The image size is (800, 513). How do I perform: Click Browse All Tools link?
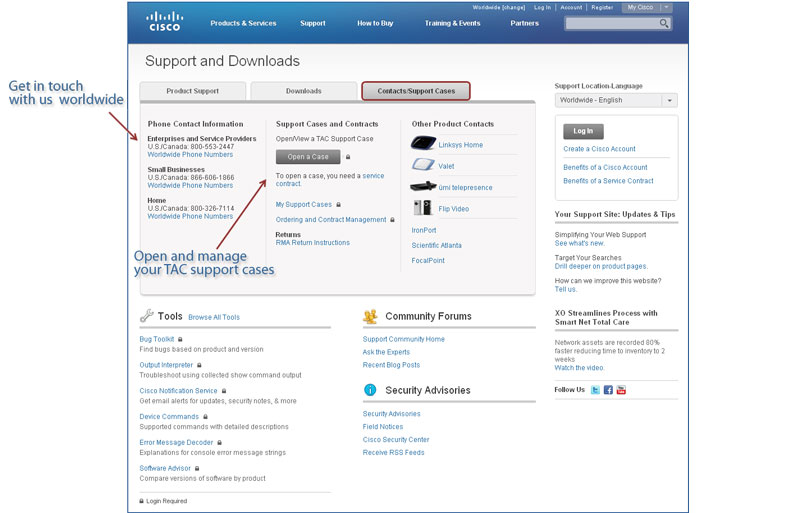pos(214,317)
